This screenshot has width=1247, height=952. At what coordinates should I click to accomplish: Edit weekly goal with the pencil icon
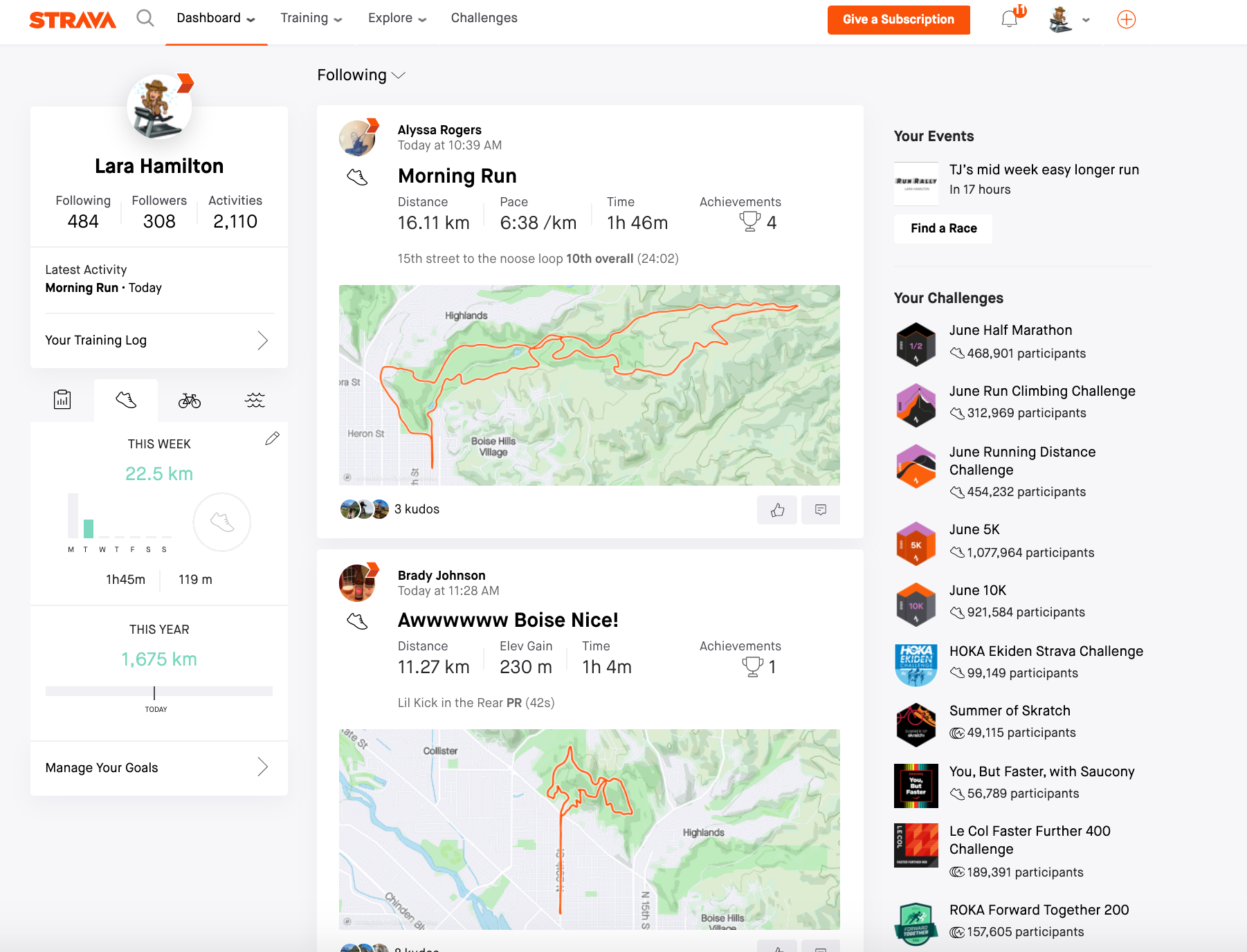(273, 438)
